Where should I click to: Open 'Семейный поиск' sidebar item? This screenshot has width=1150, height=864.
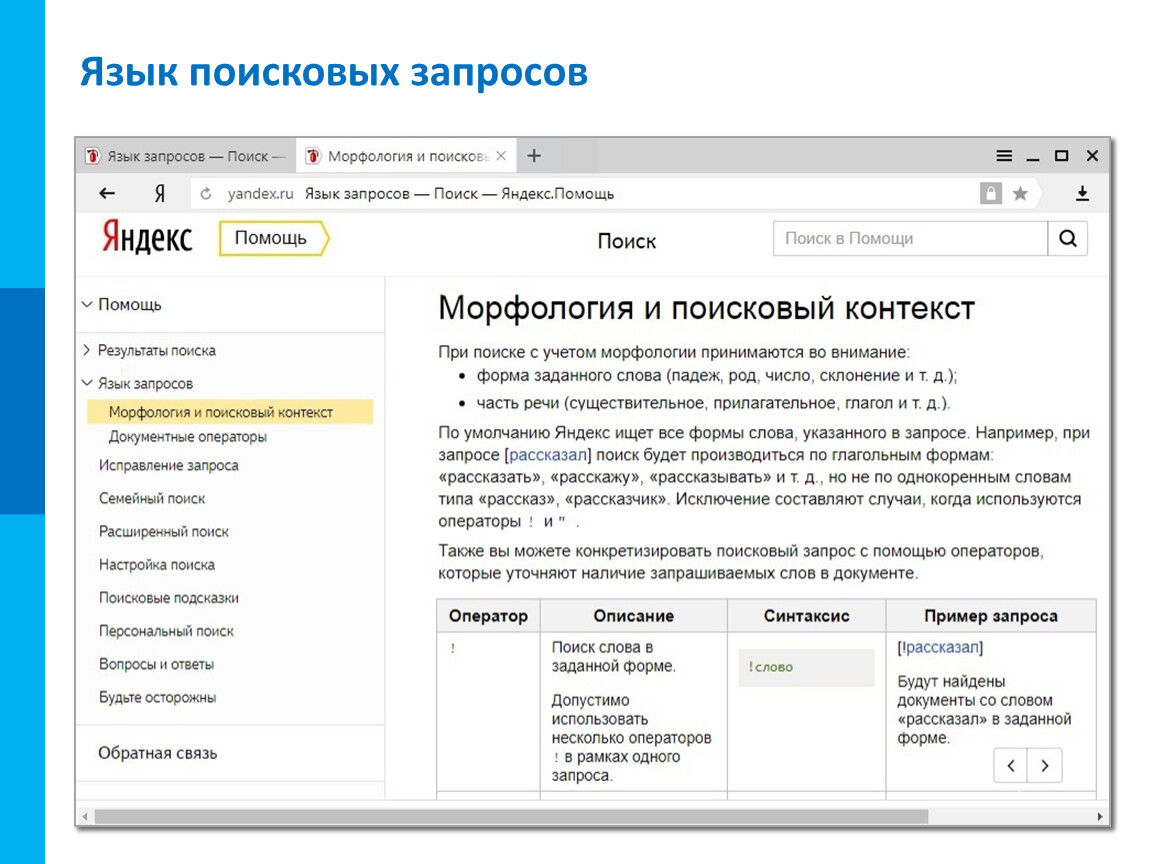pyautogui.click(x=152, y=498)
